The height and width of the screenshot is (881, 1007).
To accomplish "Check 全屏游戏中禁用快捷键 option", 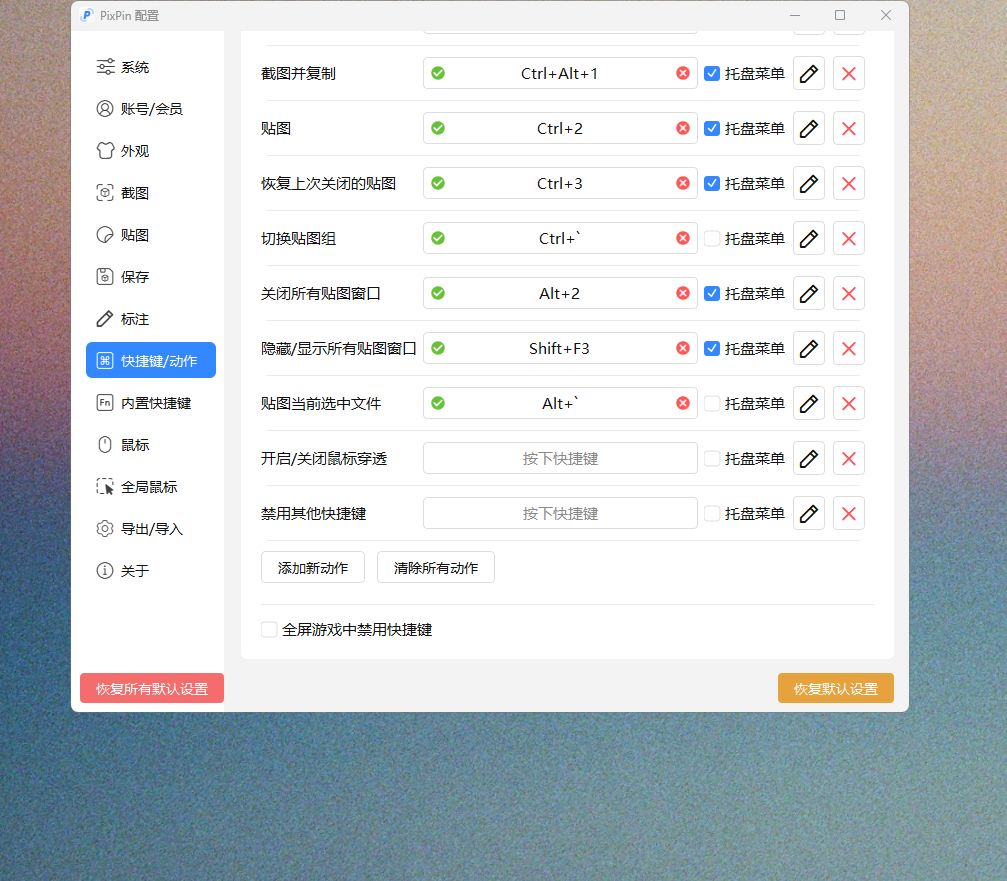I will click(x=268, y=629).
